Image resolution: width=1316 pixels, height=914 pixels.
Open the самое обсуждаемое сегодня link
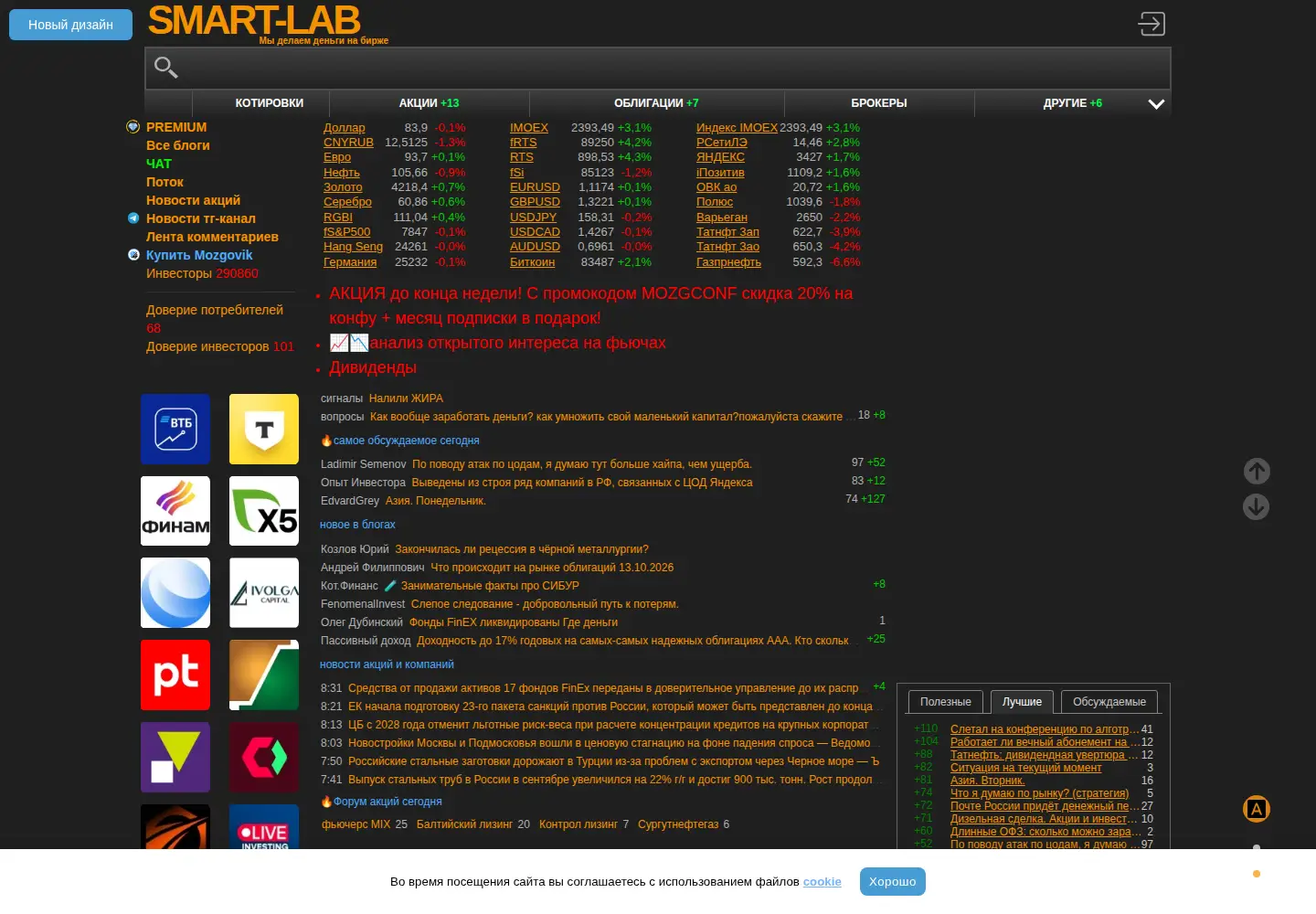click(407, 441)
